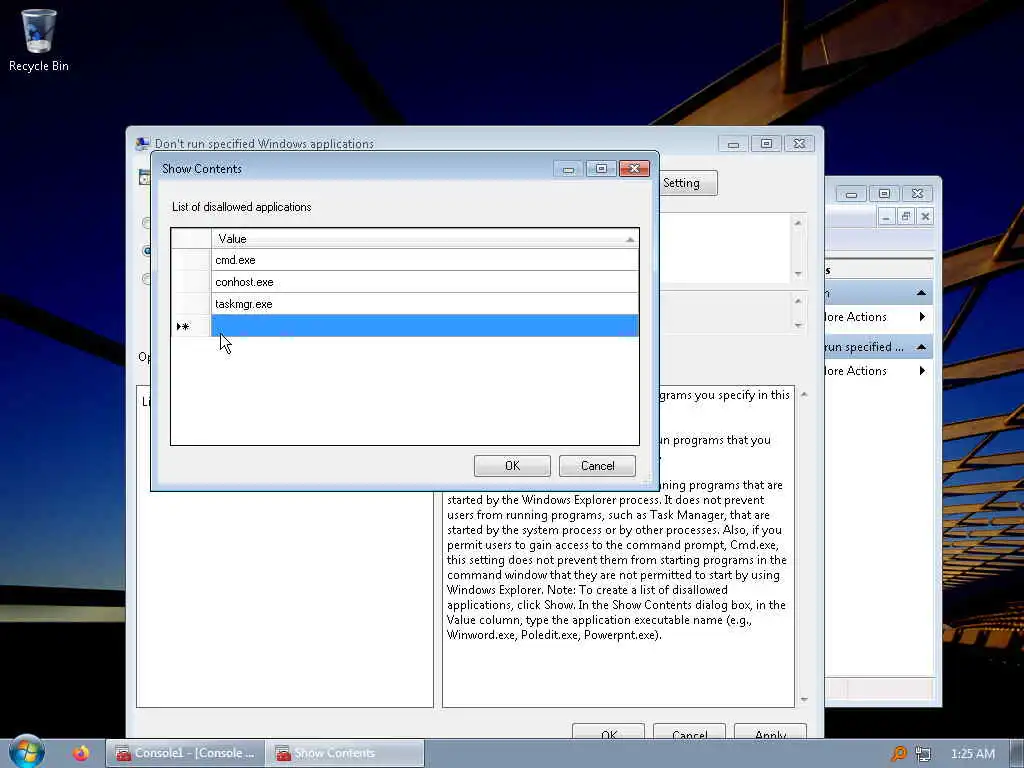
Task: Minimize the Show Contents dialog
Action: (568, 169)
